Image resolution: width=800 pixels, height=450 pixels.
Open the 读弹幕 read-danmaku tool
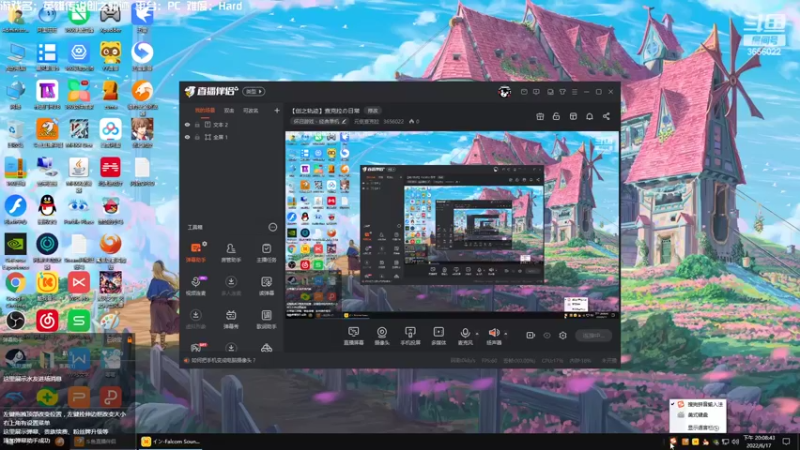pyautogui.click(x=266, y=286)
